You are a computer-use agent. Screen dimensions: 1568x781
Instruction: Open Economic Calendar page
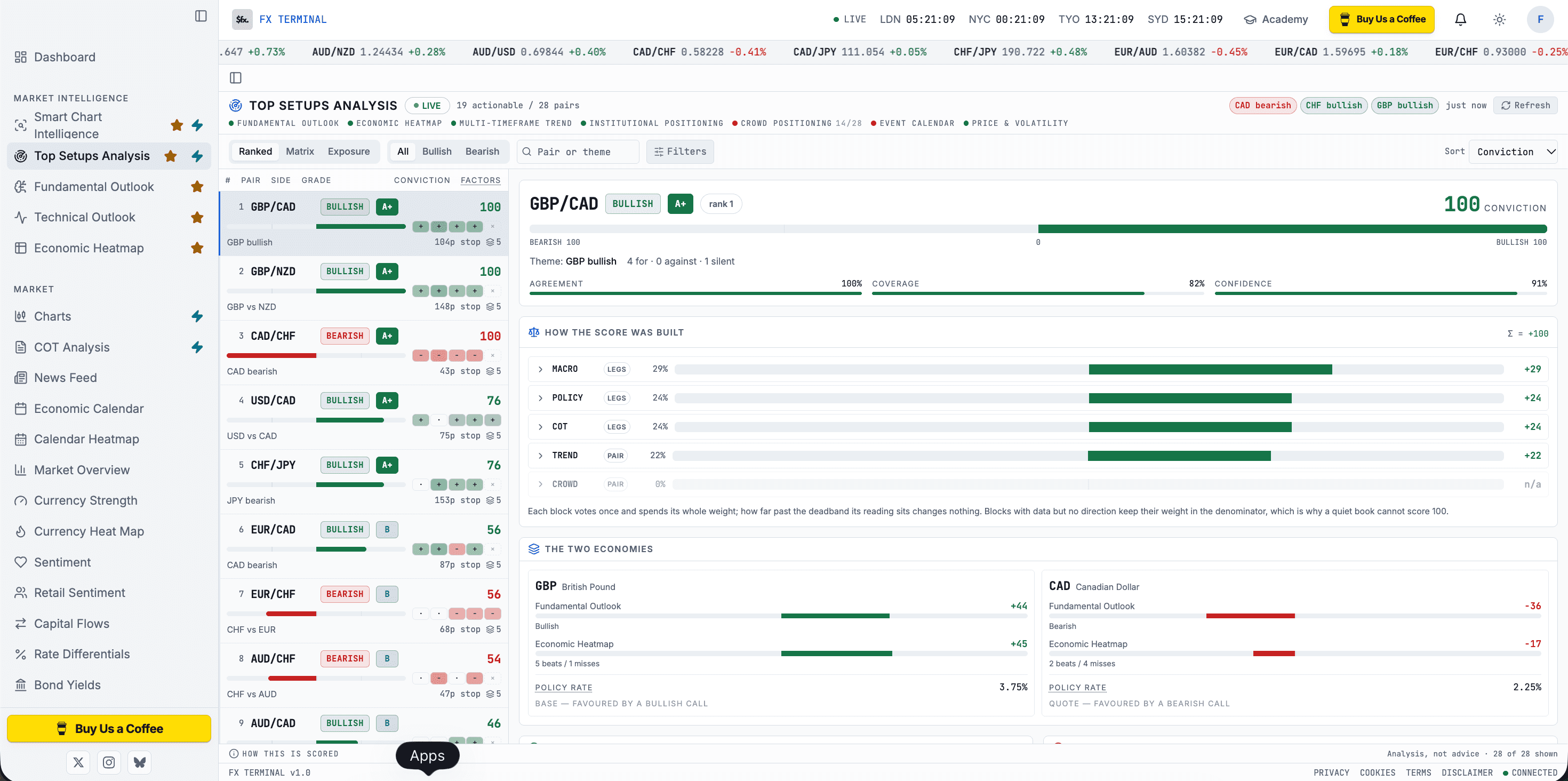89,409
